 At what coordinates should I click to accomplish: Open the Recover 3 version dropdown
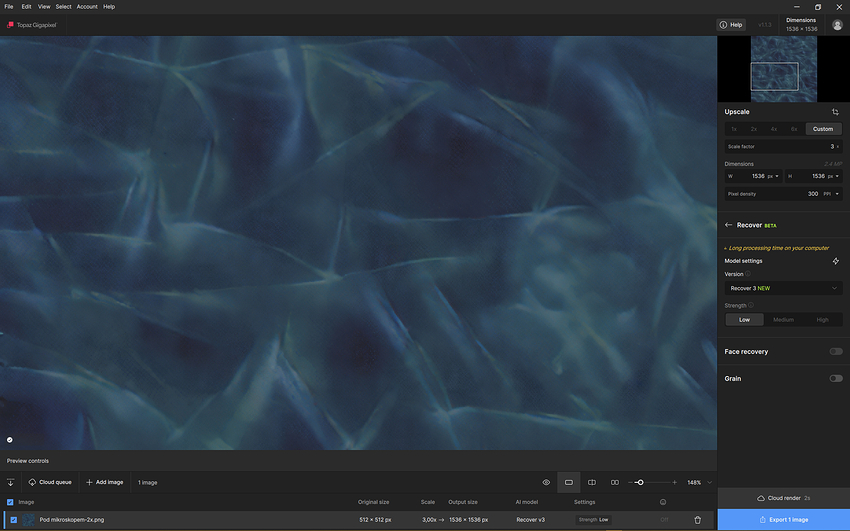coord(783,288)
